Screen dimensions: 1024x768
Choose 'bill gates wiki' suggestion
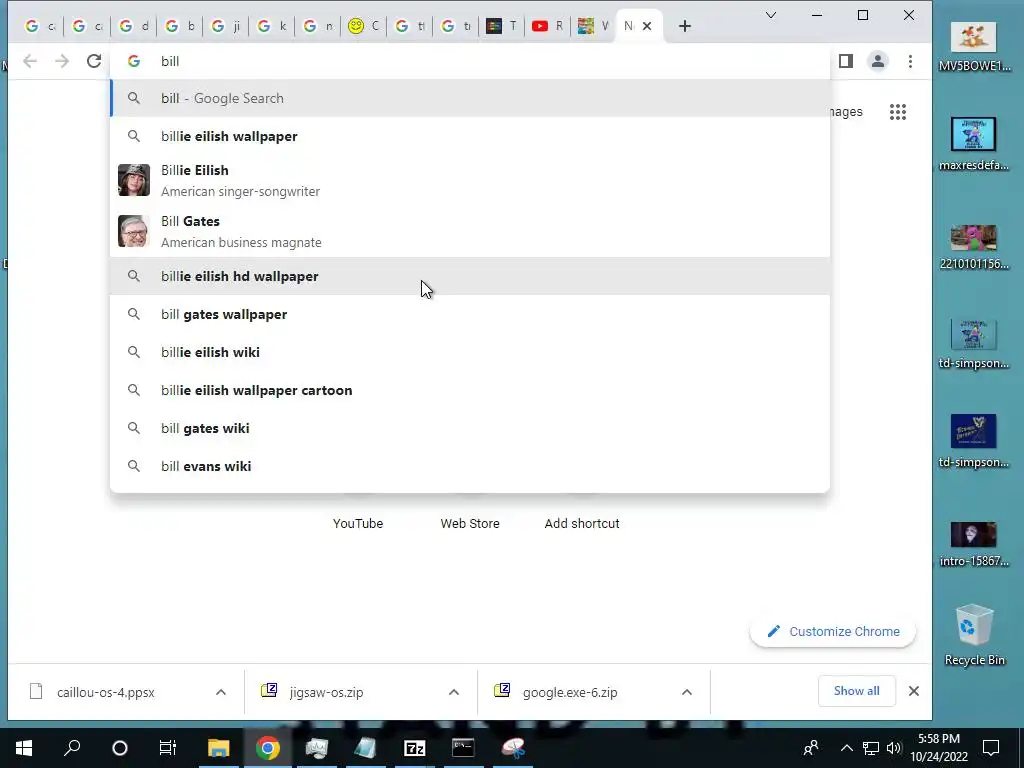(x=470, y=428)
